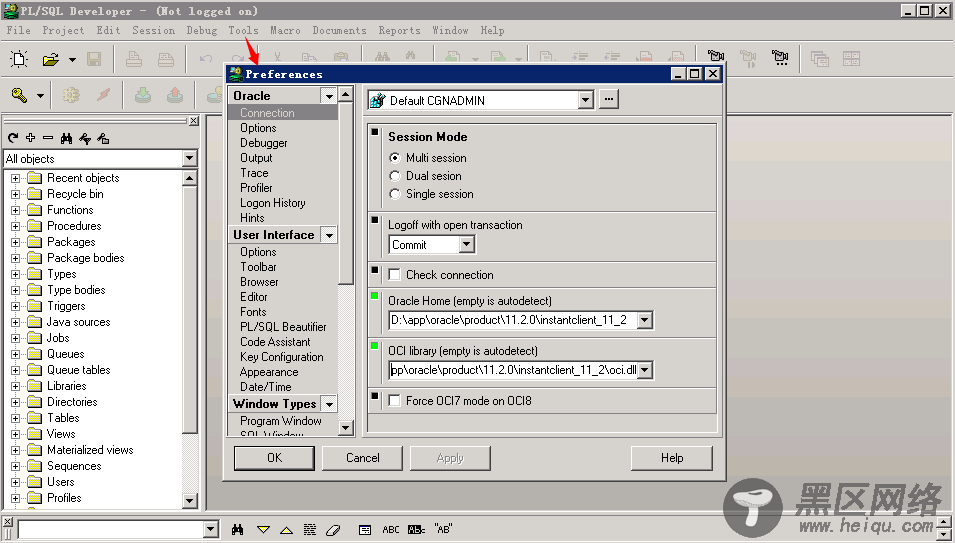Open the Tools menu
955x543 pixels.
pyautogui.click(x=244, y=30)
